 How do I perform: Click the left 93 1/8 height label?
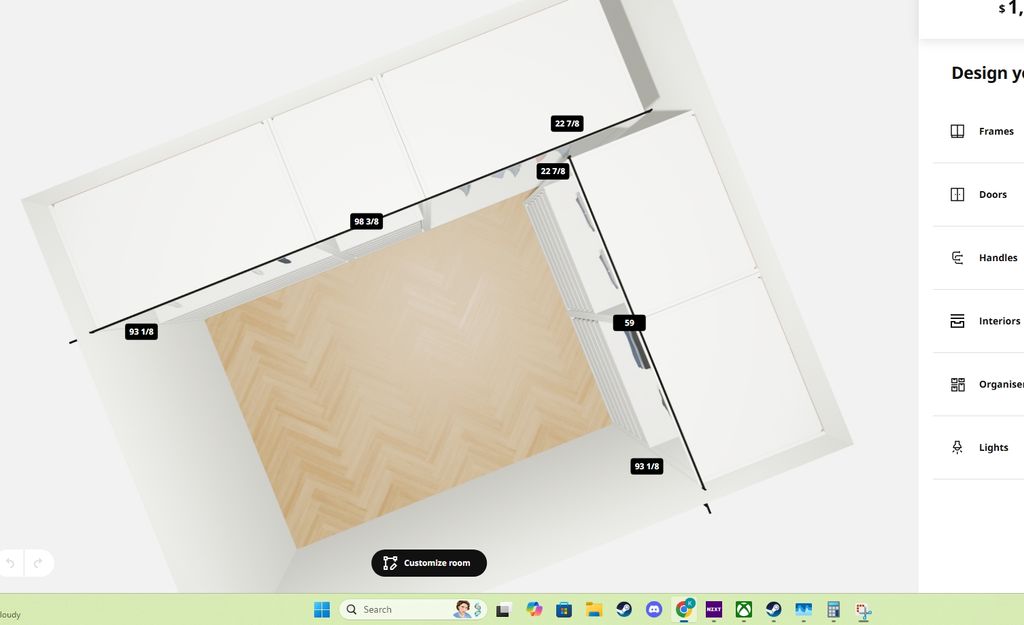click(x=141, y=332)
